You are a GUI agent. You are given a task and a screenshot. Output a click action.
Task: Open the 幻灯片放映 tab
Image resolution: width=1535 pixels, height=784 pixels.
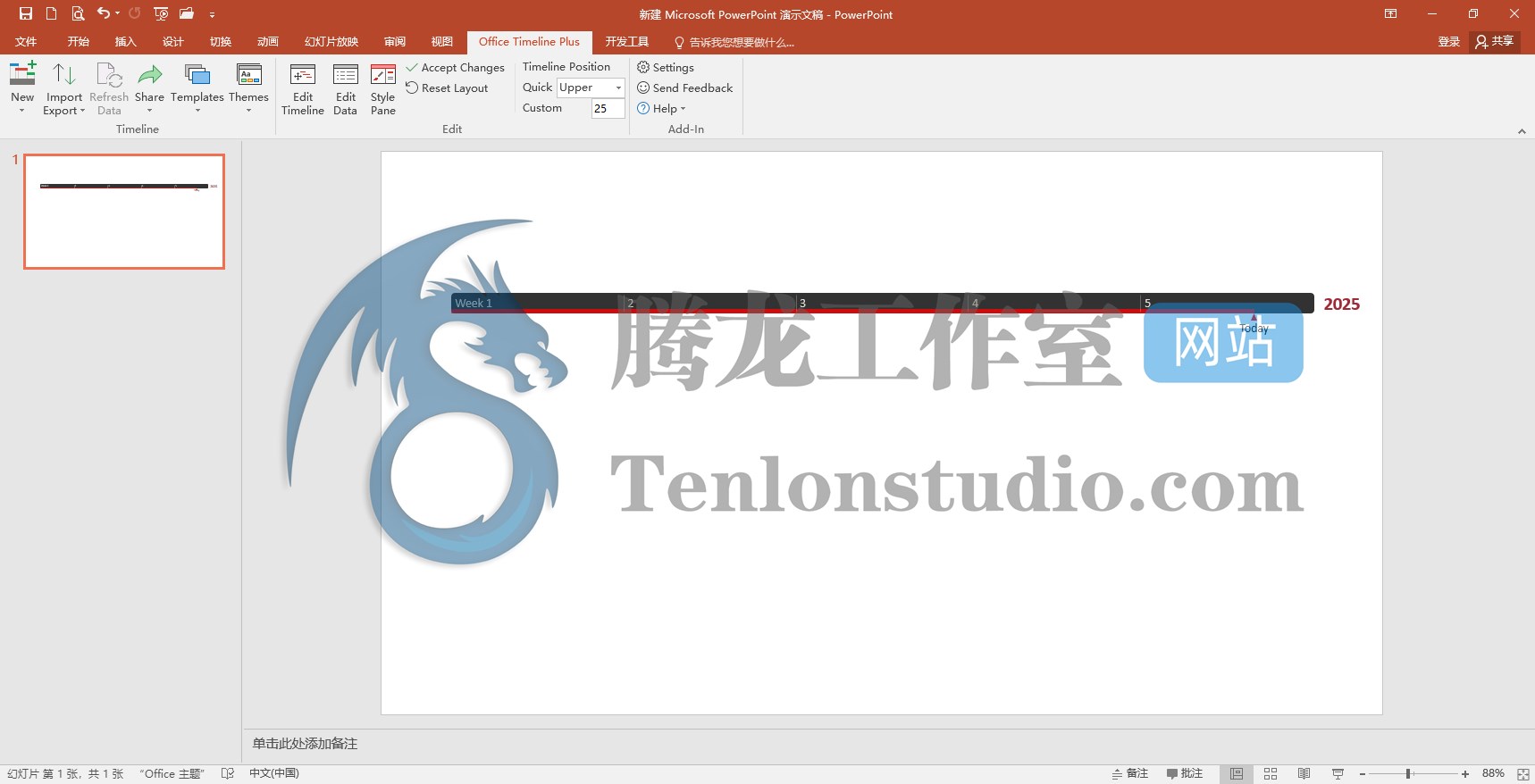coord(331,42)
